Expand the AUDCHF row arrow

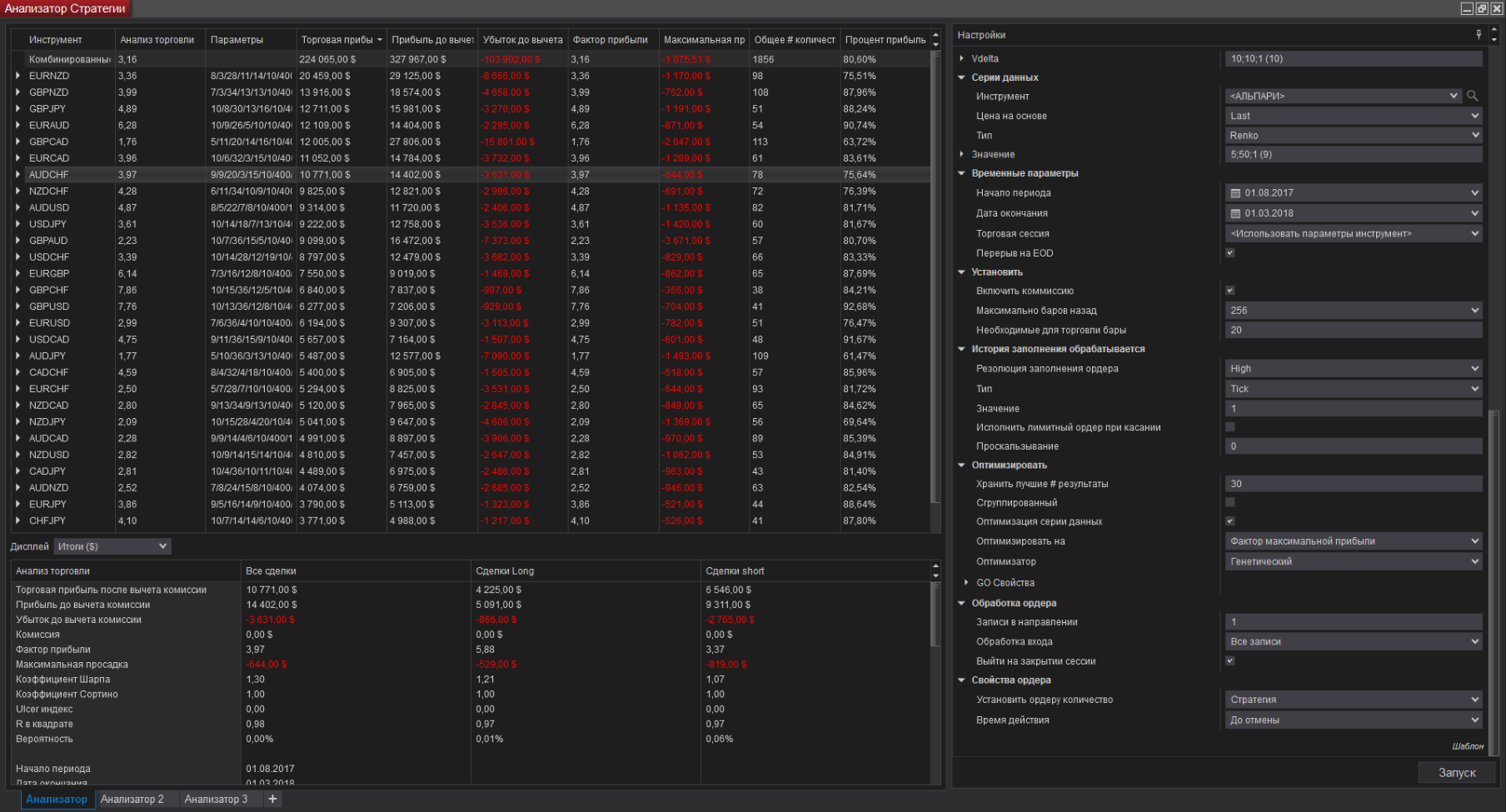point(18,175)
